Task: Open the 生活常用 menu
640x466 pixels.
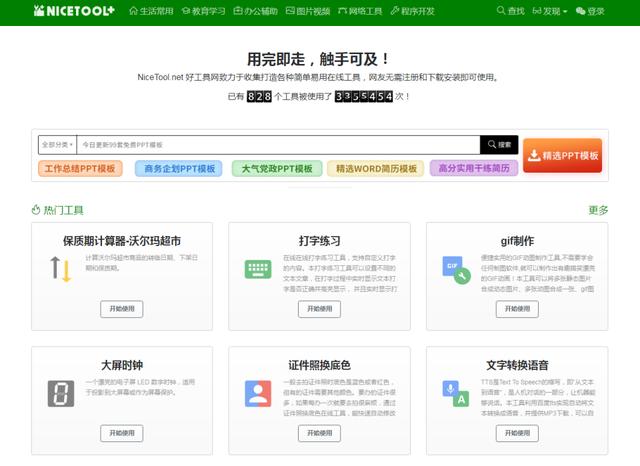Action: pyautogui.click(x=151, y=11)
